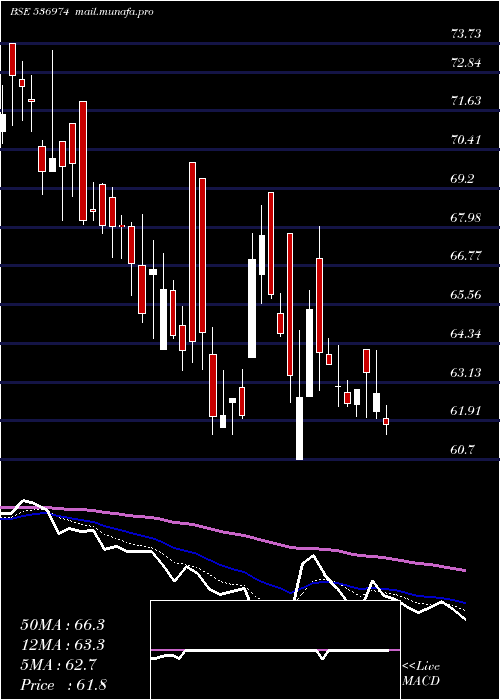The image size is (500, 700).
Task: Click the BSE 536974 chart title
Action: (x=39, y=12)
